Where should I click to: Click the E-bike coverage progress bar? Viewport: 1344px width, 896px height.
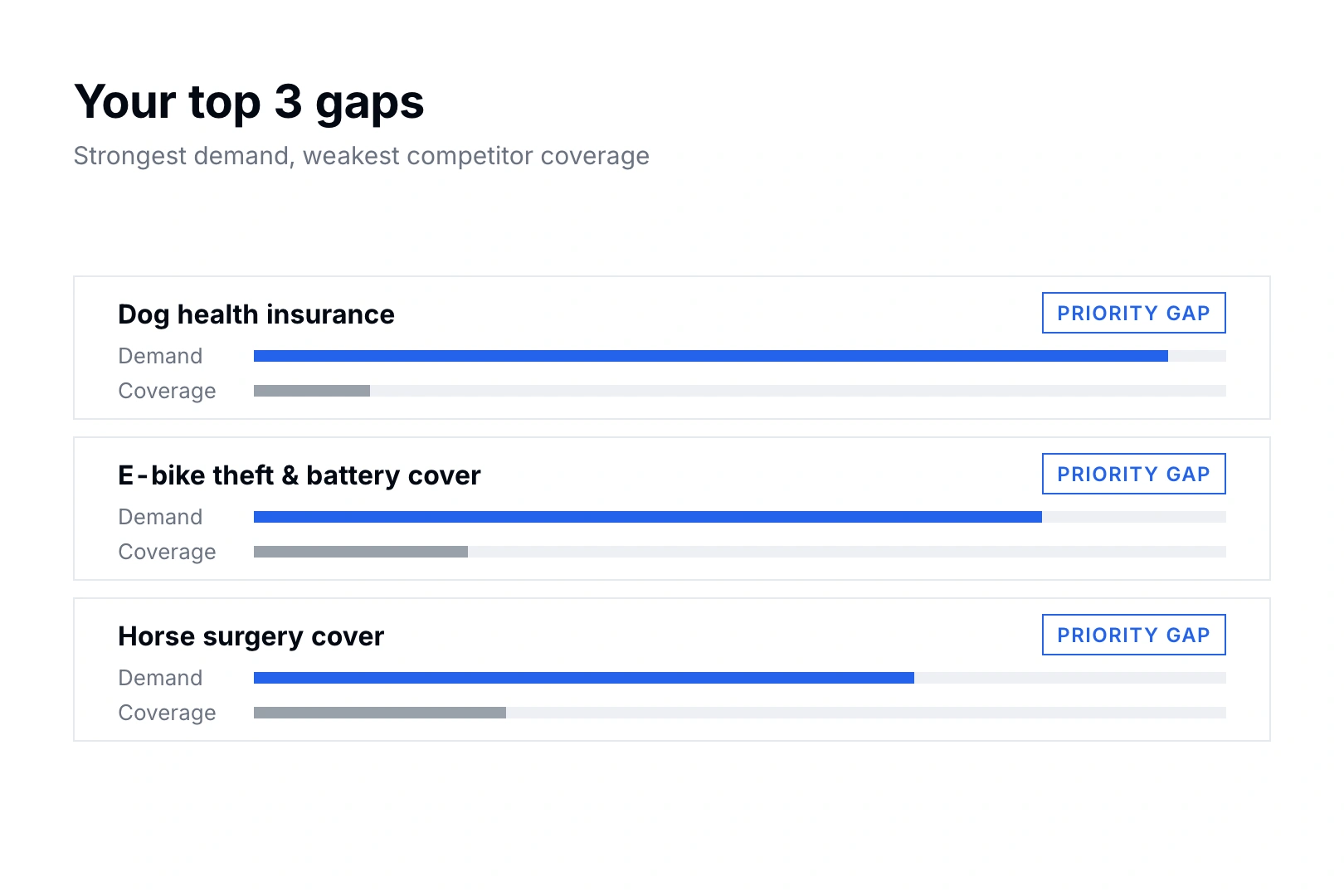pyautogui.click(x=739, y=552)
